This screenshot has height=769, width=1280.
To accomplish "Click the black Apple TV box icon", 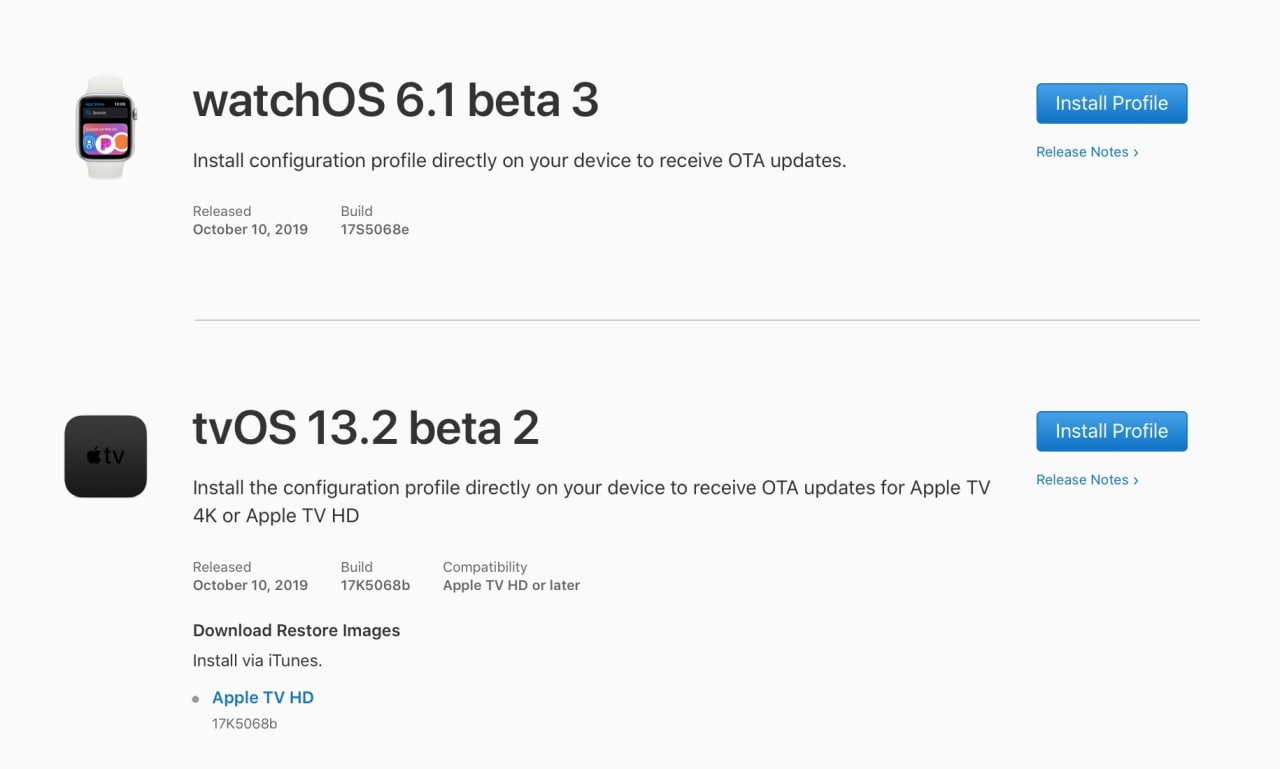I will pyautogui.click(x=106, y=456).
